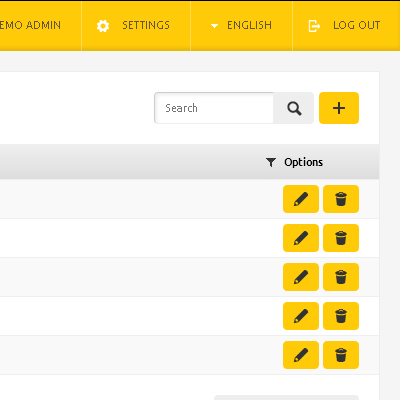Focus the Search input field

coord(214,108)
